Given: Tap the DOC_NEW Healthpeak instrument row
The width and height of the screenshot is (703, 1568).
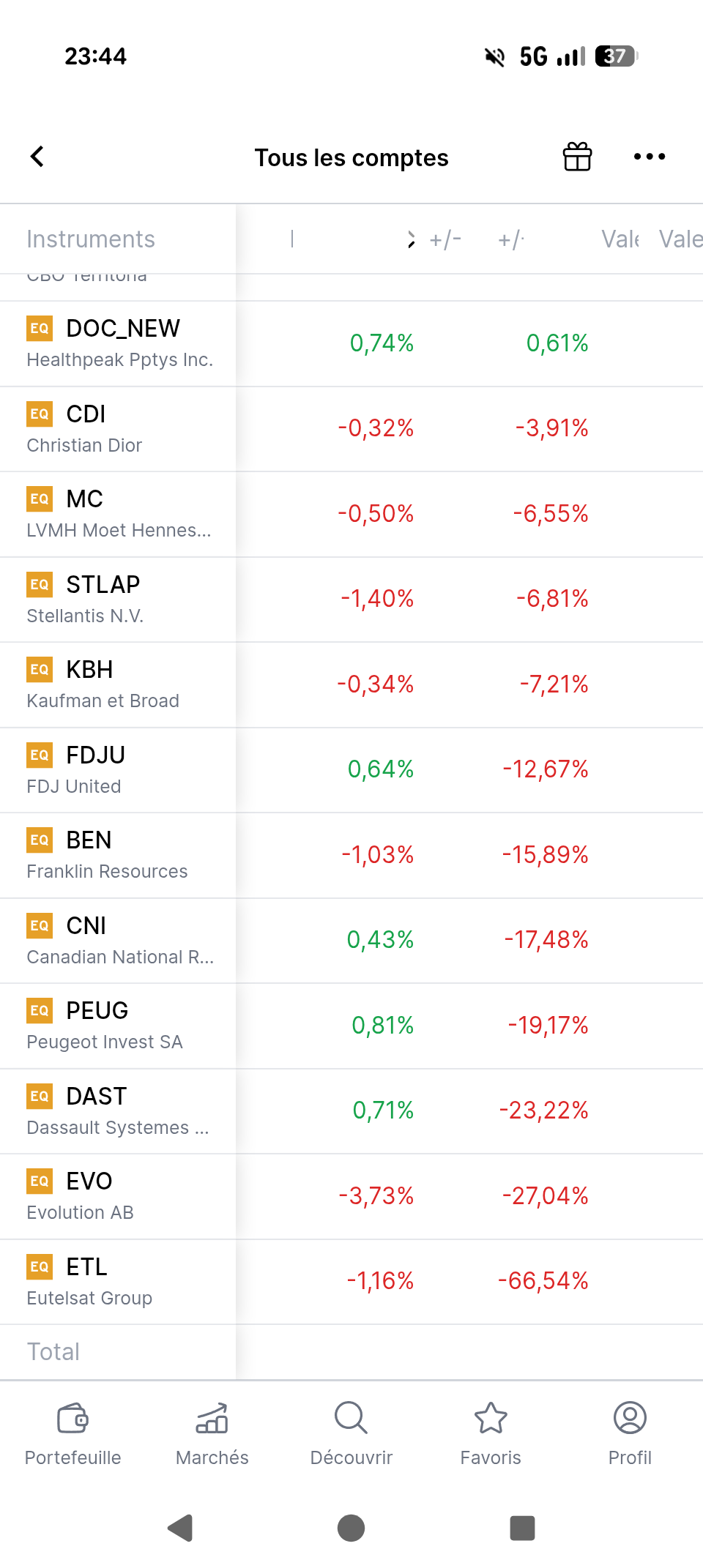Looking at the screenshot, I should pyautogui.click(x=117, y=343).
